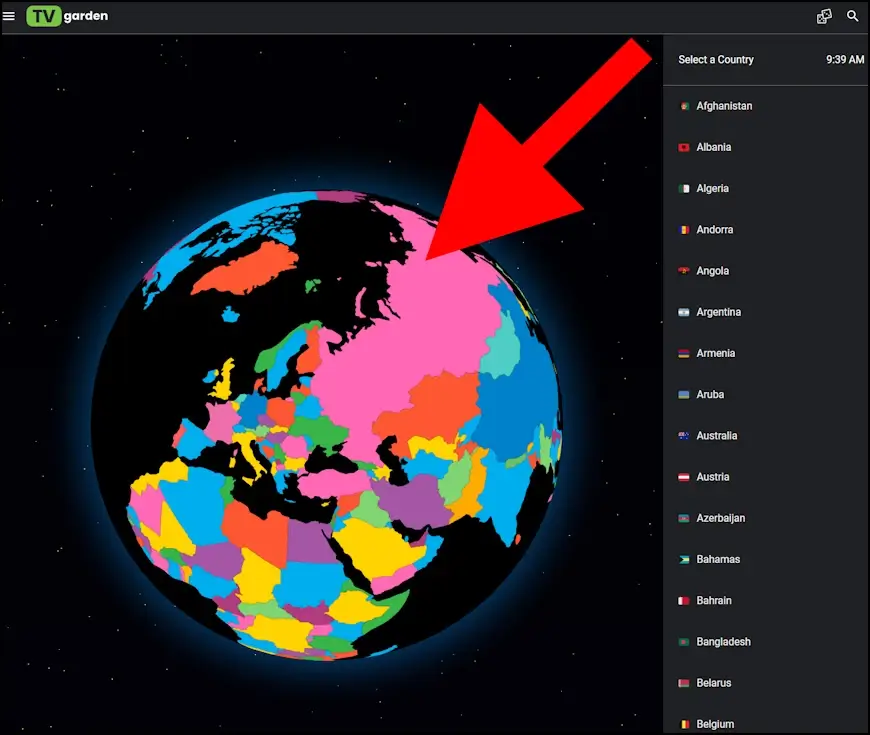The width and height of the screenshot is (870, 735).
Task: Pick Austria from the country list
Action: [712, 477]
